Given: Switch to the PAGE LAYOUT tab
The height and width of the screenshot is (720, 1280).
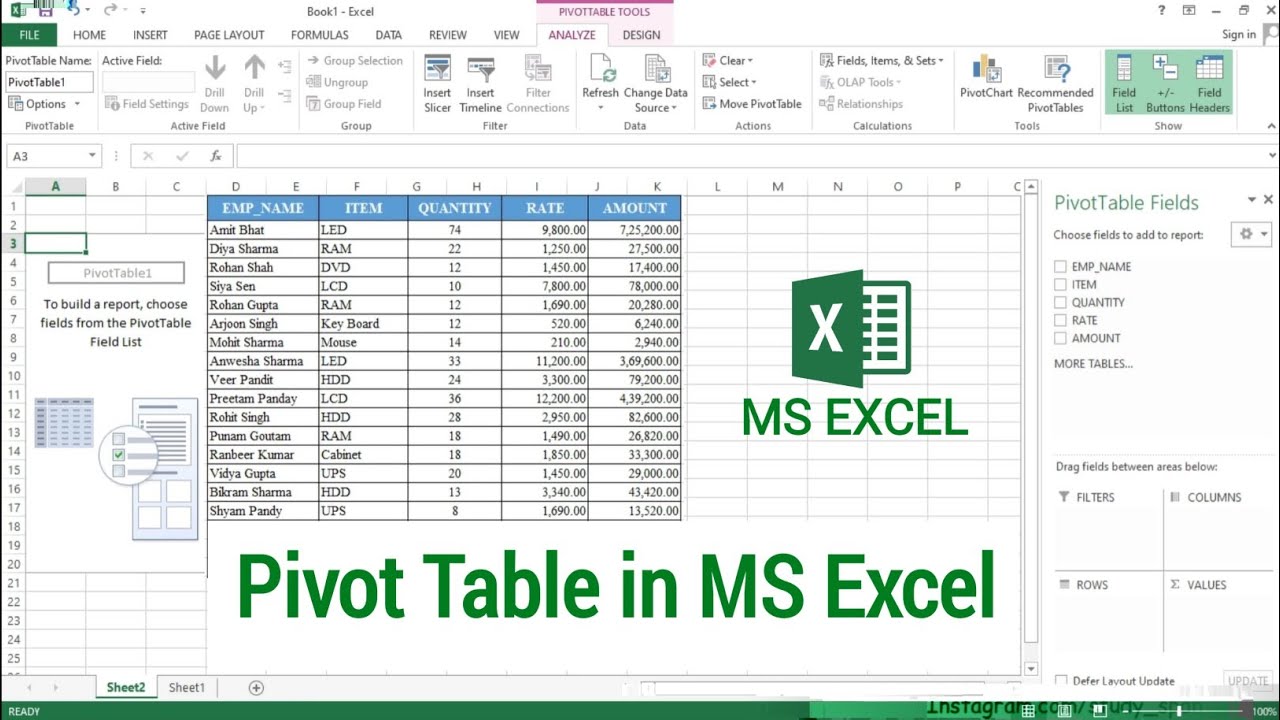Looking at the screenshot, I should click(229, 35).
